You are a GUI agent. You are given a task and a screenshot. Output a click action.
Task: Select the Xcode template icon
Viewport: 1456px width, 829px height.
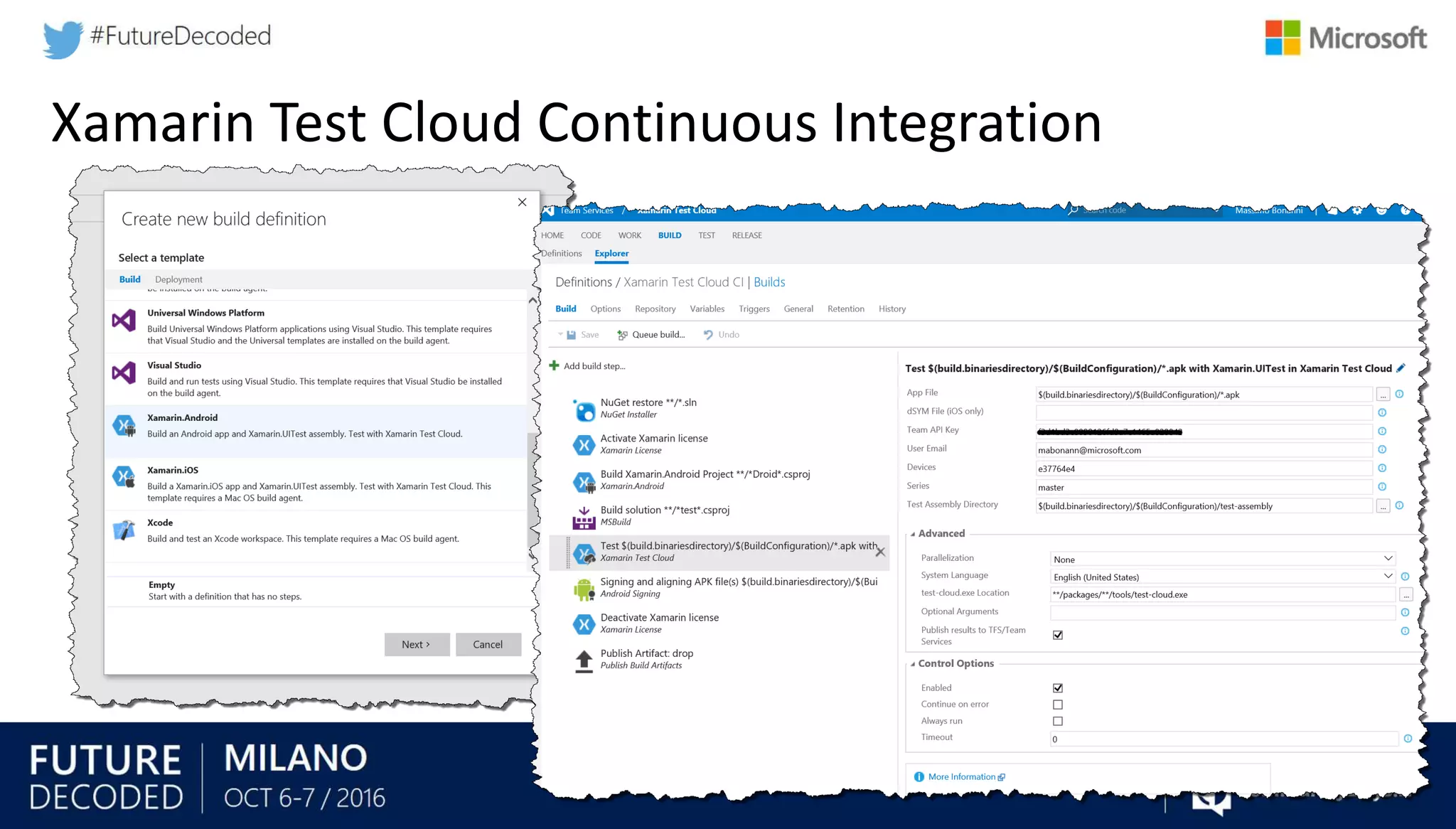[124, 530]
